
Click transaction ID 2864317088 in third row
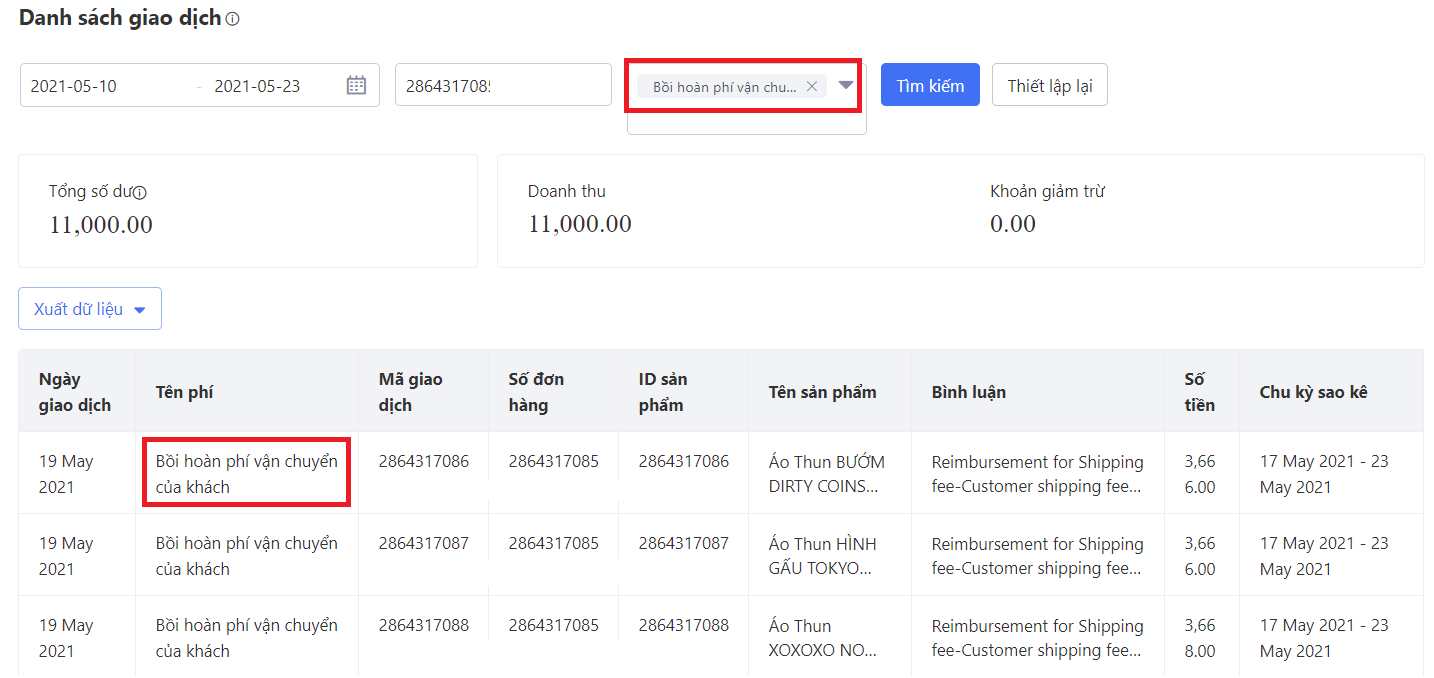click(423, 625)
